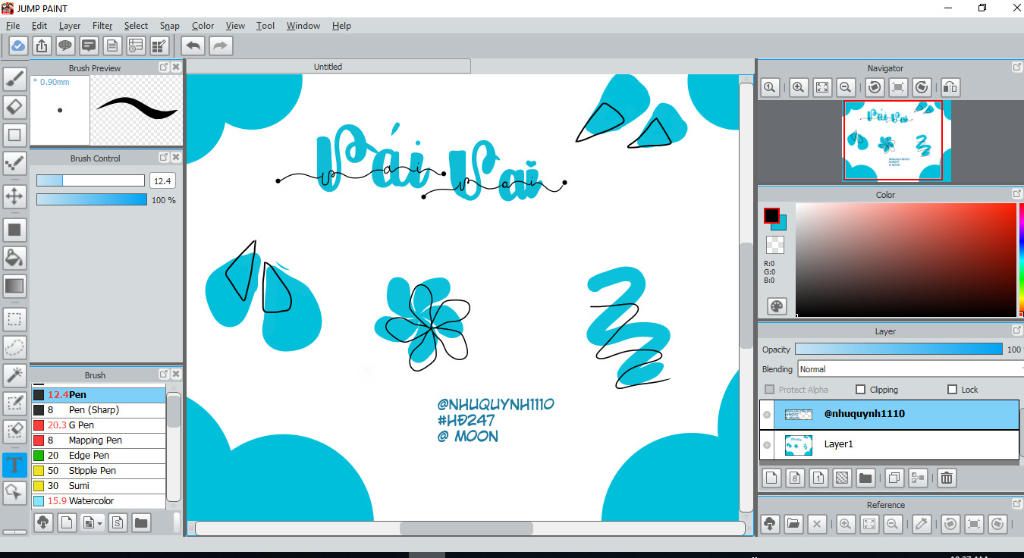Screen dimensions: 1024x558
Task: Select the rectangular Selection tool
Action: [14, 320]
